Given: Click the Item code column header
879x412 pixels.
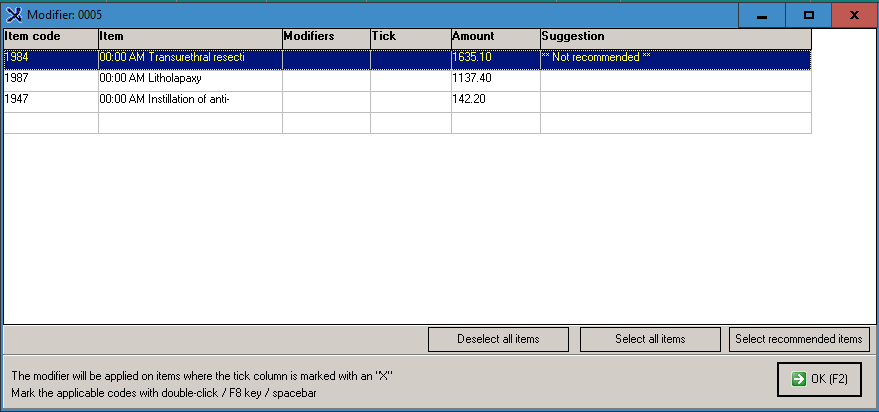Looking at the screenshot, I should pyautogui.click(x=51, y=39).
